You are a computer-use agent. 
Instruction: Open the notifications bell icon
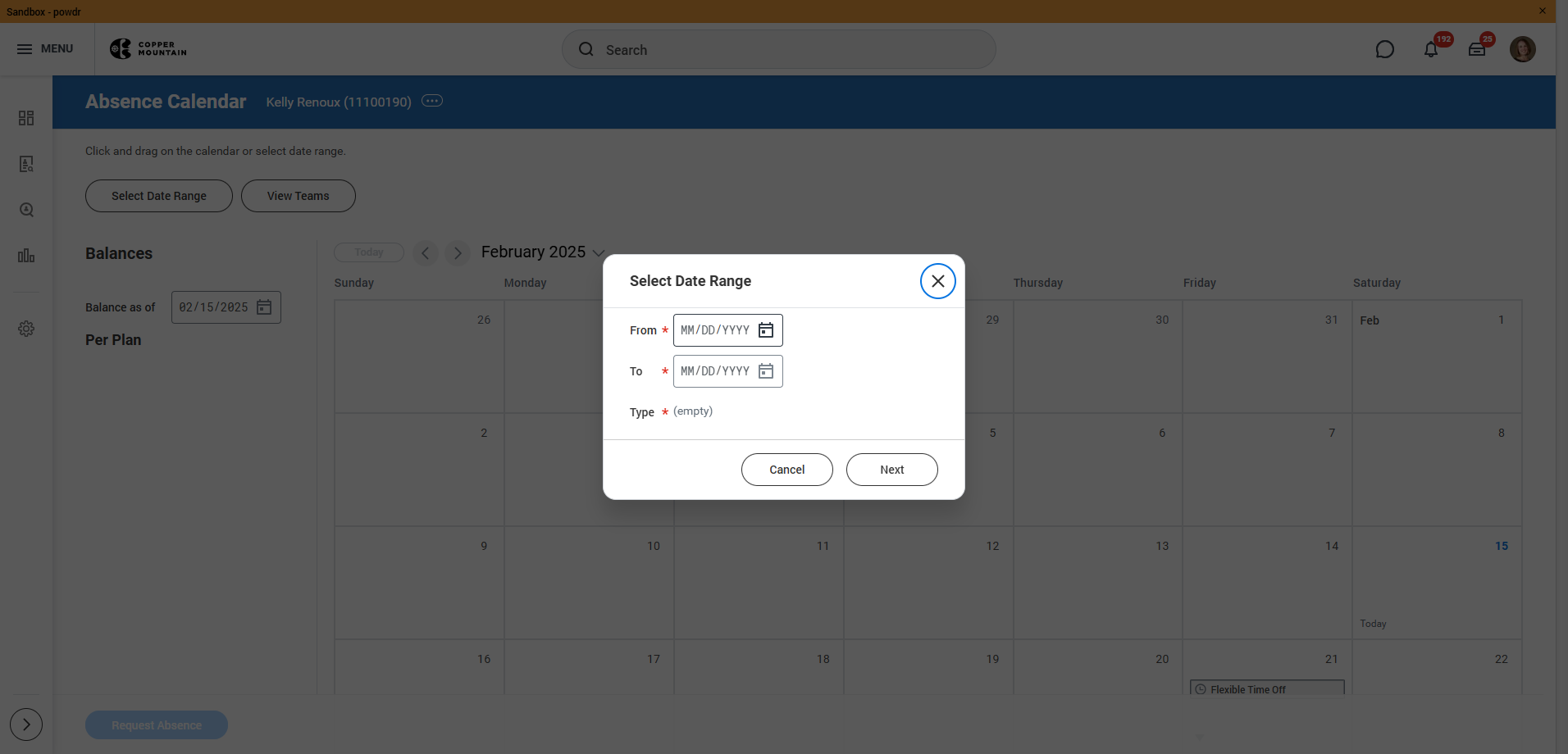pyautogui.click(x=1431, y=50)
